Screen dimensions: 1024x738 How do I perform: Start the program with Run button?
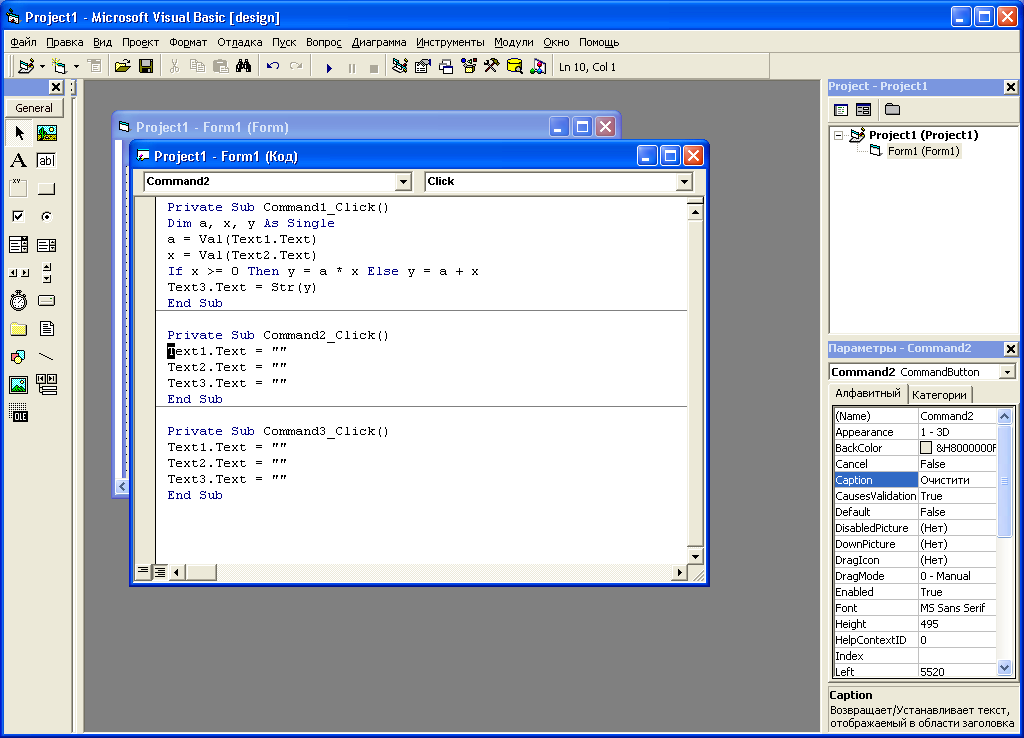tap(329, 67)
